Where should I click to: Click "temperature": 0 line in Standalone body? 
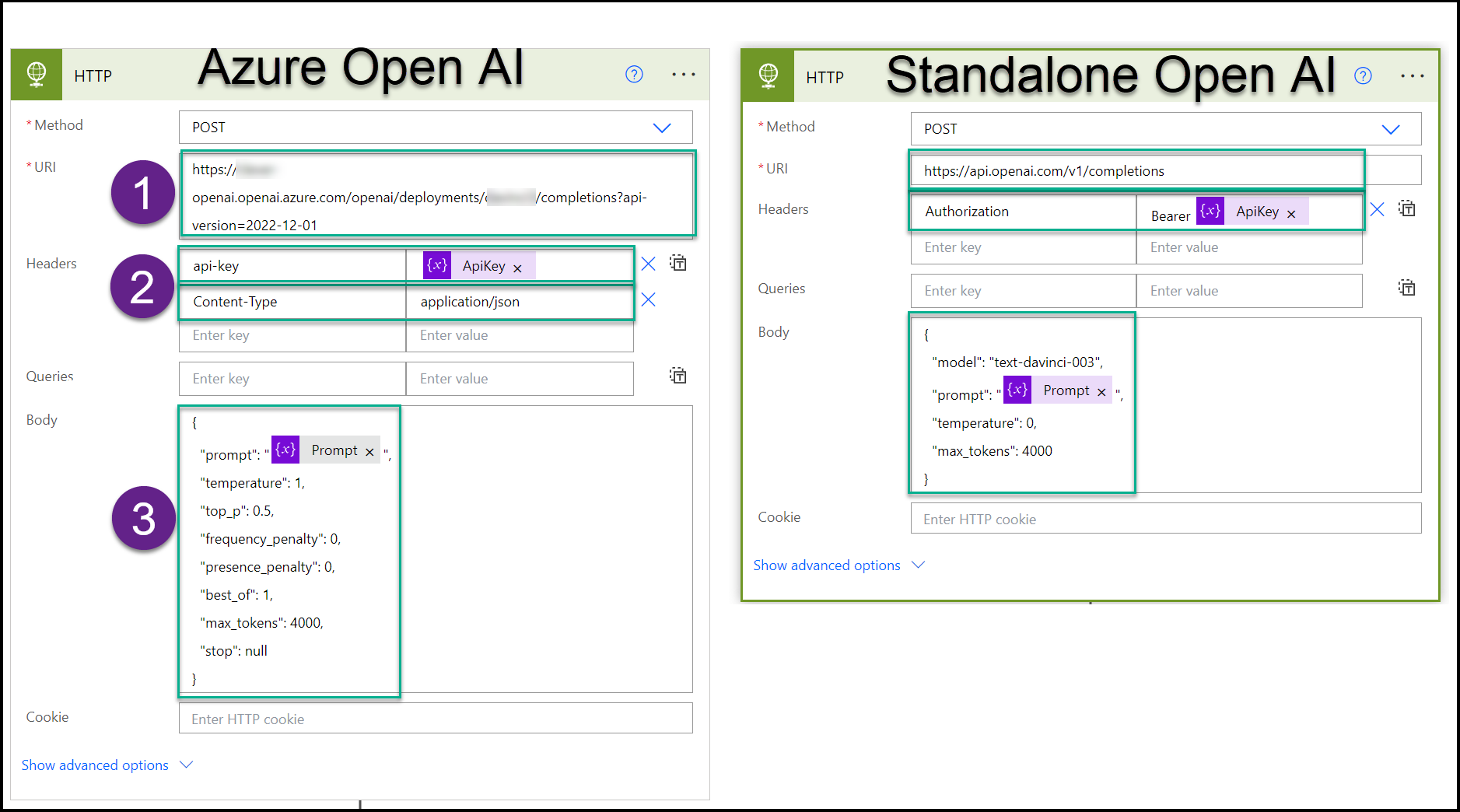tap(985, 423)
